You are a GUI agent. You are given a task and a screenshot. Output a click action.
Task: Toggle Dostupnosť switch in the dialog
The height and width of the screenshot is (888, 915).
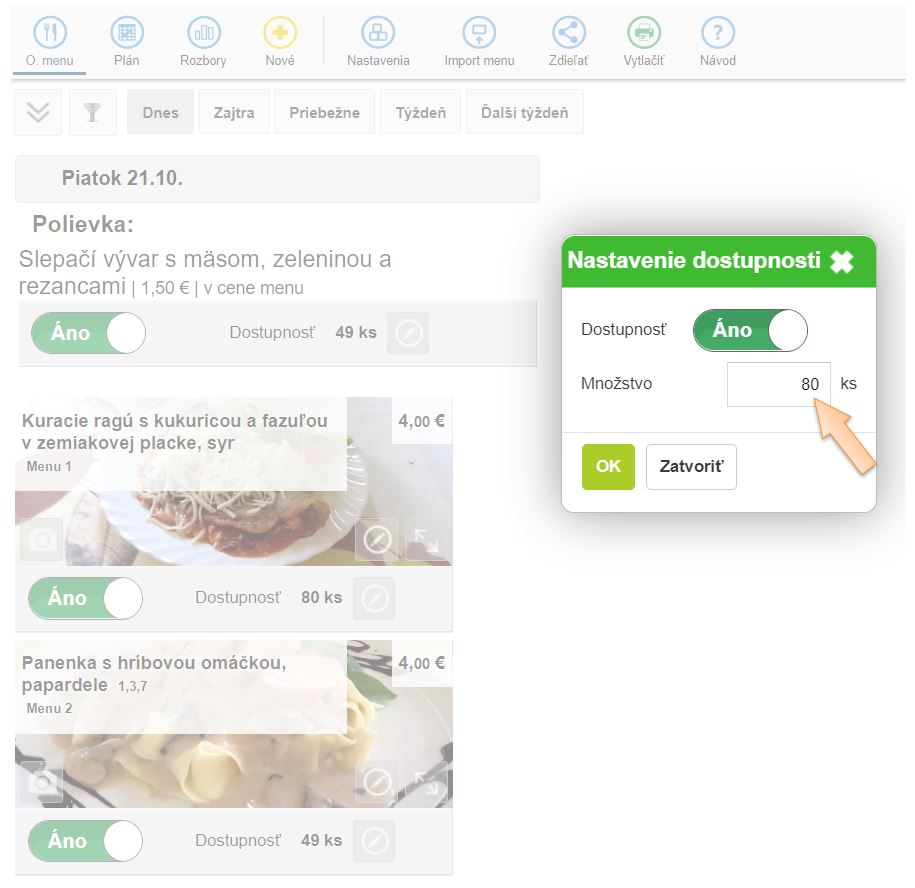coord(750,330)
